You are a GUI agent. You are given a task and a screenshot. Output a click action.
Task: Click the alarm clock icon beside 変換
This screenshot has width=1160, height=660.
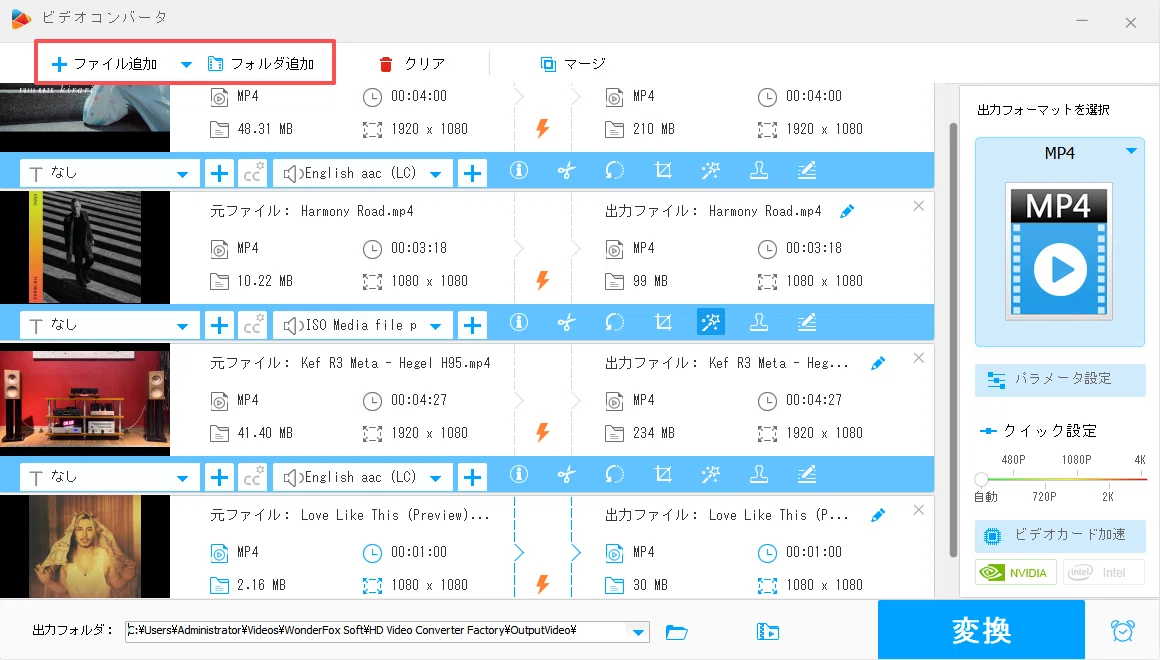click(1122, 631)
